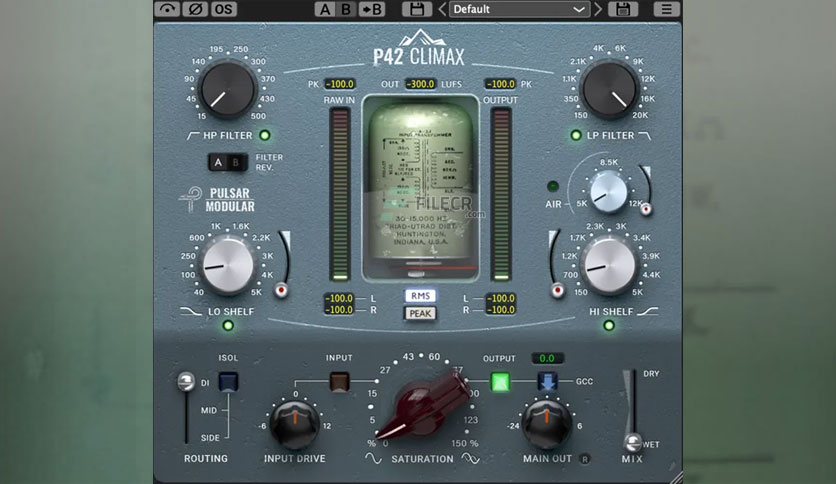This screenshot has width=836, height=484.
Task: Click the save-as floppy icon right of presets
Action: 623,9
